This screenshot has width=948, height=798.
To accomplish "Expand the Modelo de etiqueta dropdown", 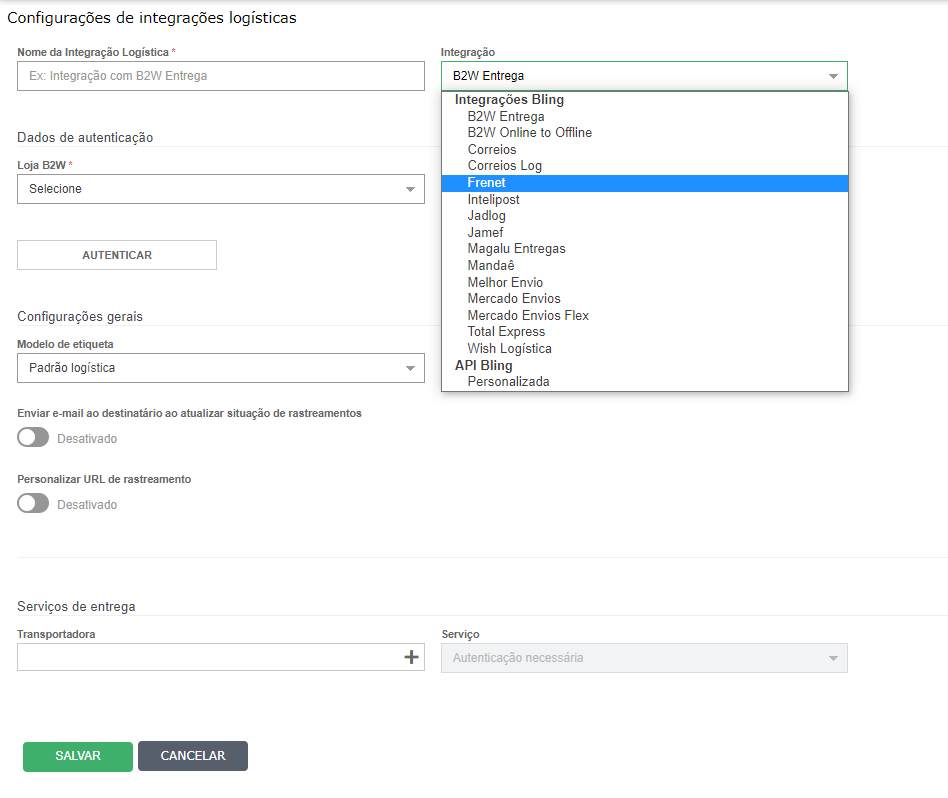I will (220, 368).
